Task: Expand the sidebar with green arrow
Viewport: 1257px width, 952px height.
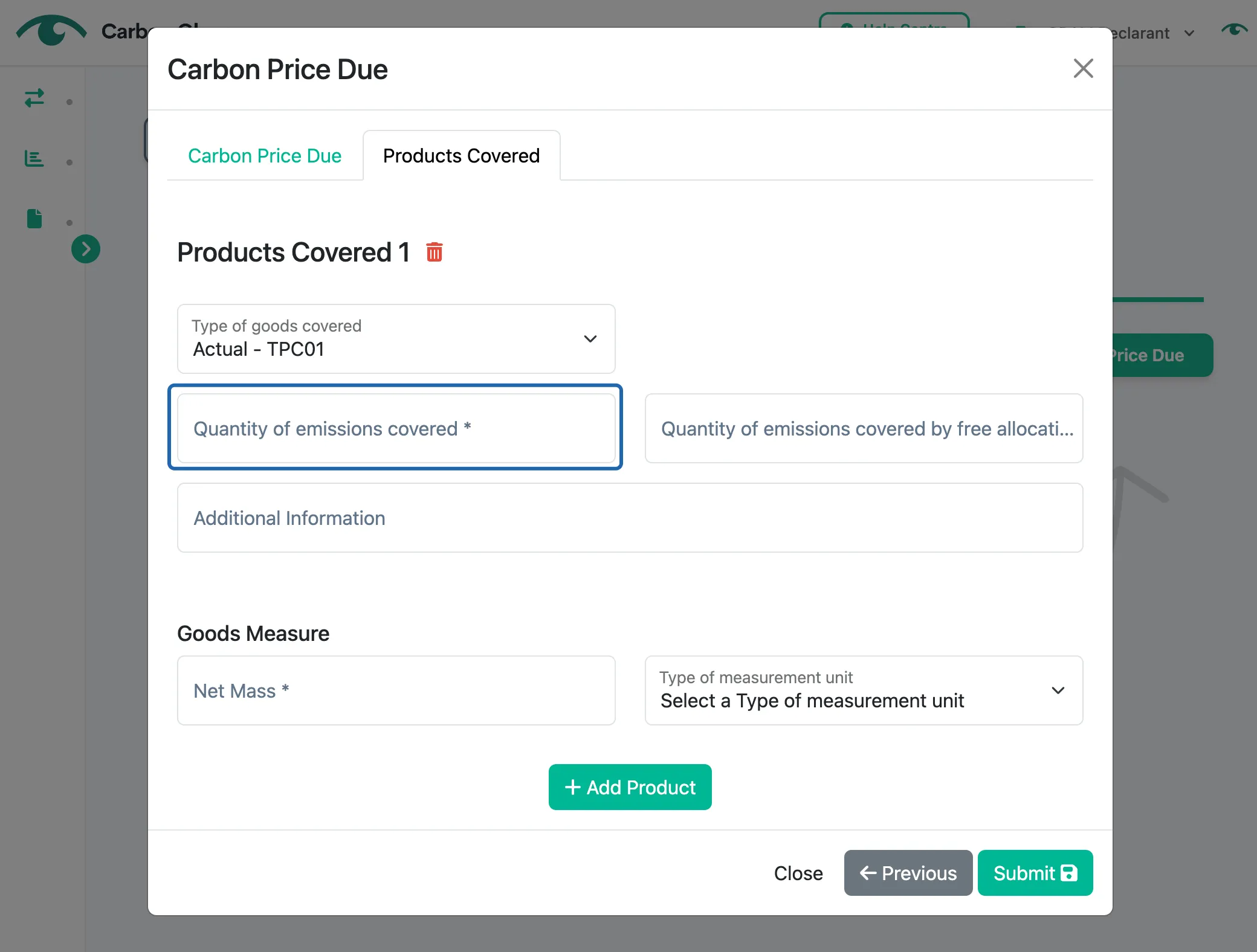Action: [x=86, y=249]
